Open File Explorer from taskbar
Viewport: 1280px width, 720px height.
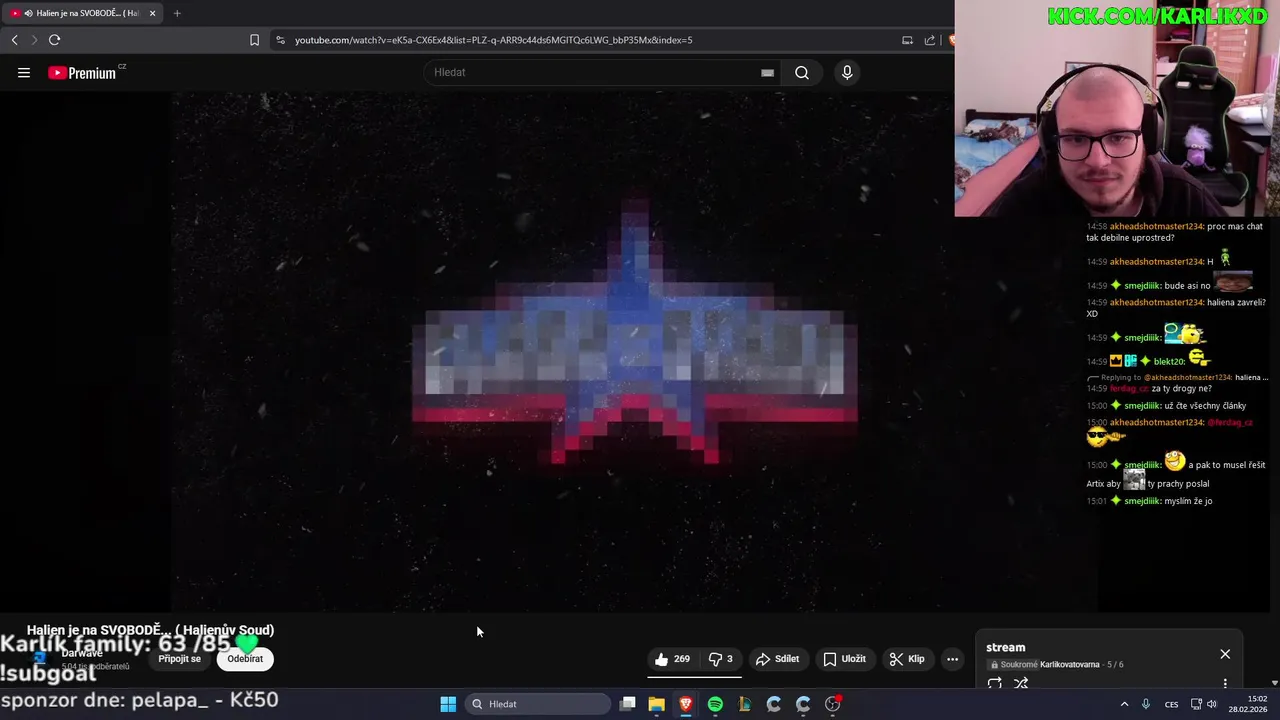656,704
